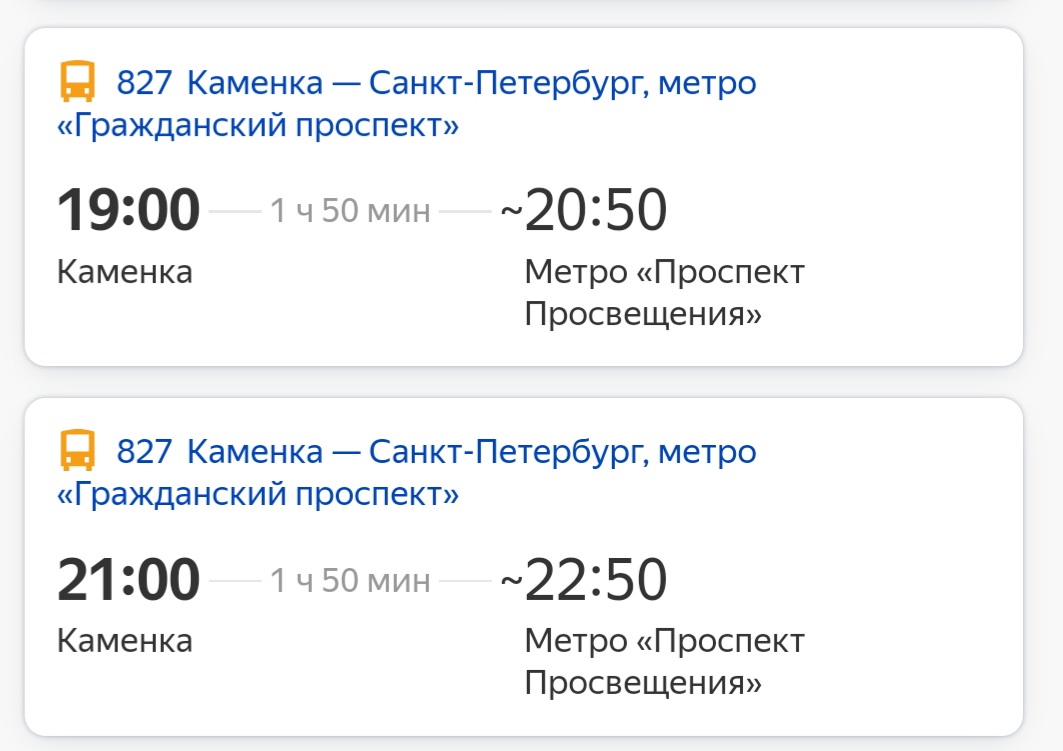The width and height of the screenshot is (1063, 751).
Task: Click the 1 ч 50 мин duration on the 21:00 trip
Action: (350, 581)
